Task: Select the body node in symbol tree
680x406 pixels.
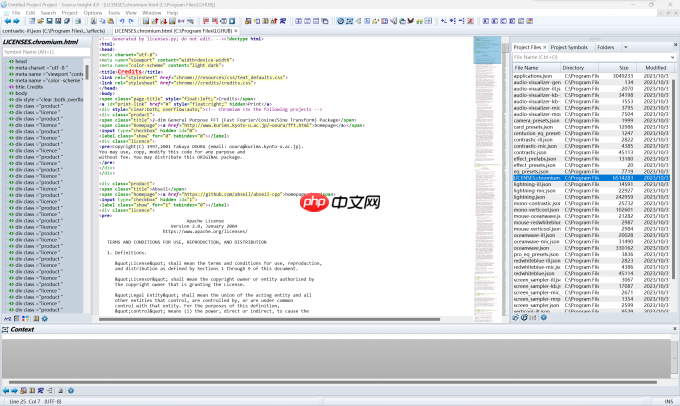Action: (x=21, y=92)
